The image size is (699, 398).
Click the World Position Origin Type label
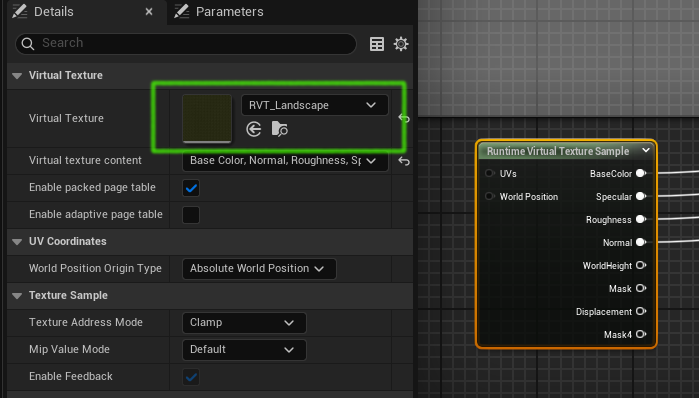click(x=95, y=268)
